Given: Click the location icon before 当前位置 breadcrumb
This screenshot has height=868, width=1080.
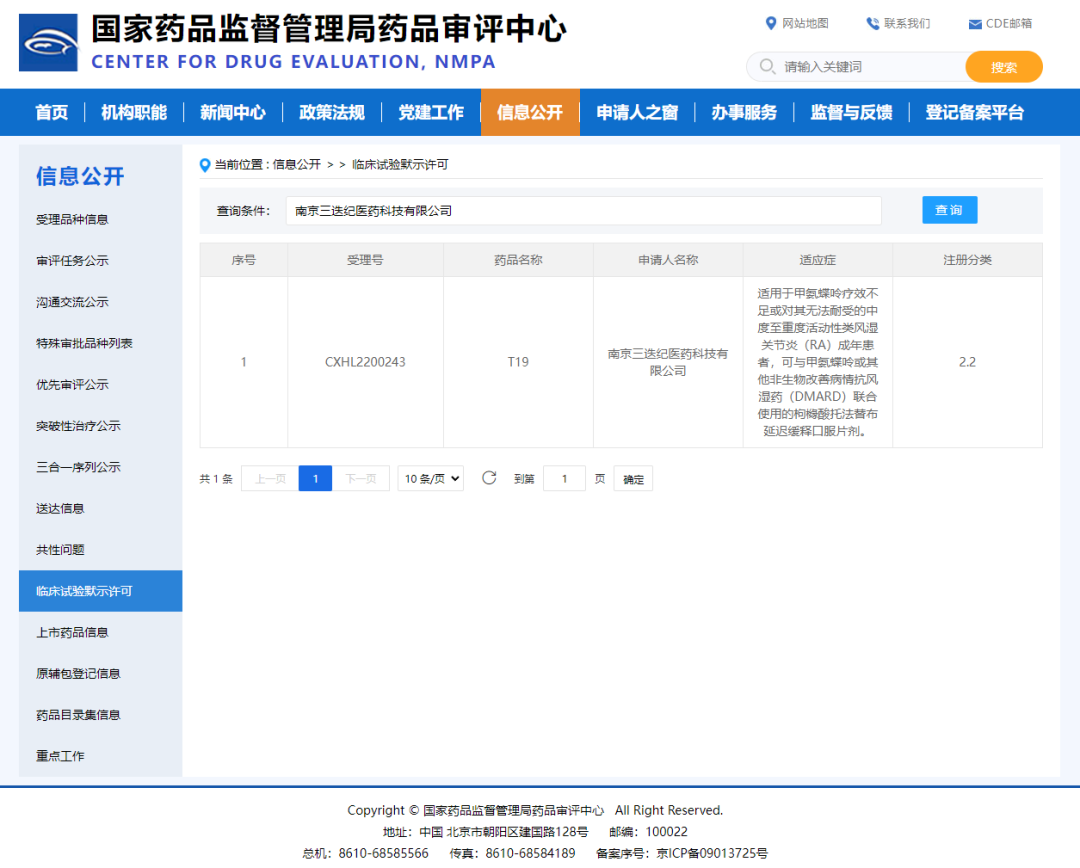Looking at the screenshot, I should pyautogui.click(x=205, y=164).
